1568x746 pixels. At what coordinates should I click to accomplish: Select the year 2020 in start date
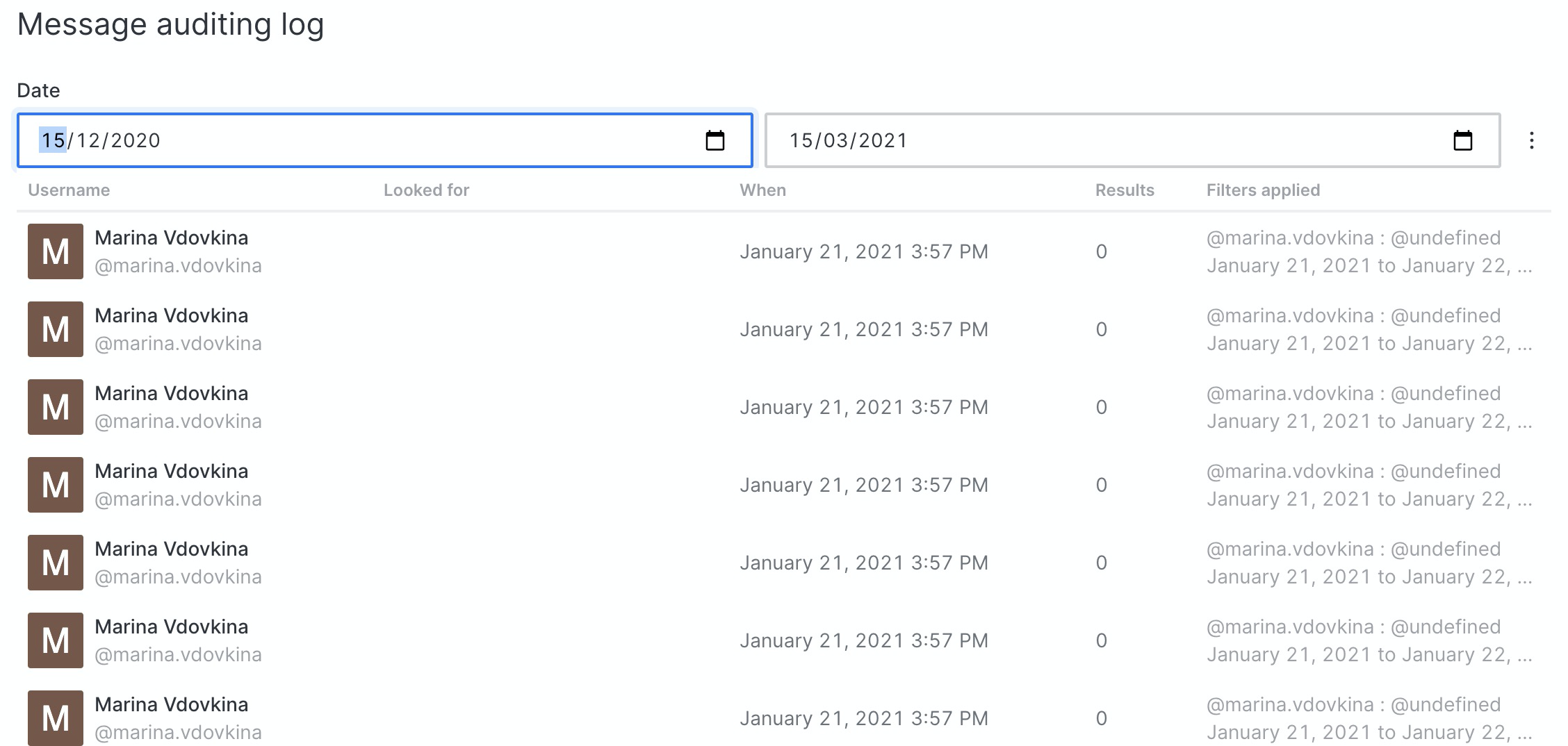click(x=136, y=140)
